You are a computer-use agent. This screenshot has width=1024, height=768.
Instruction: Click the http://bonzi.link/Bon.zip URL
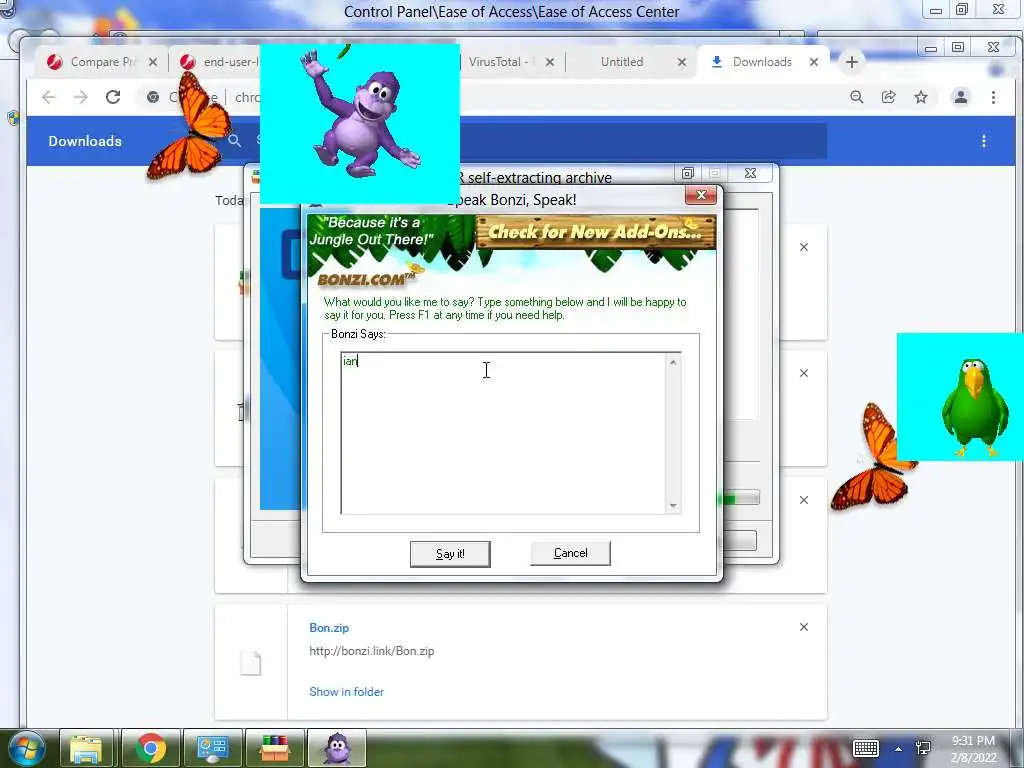372,651
